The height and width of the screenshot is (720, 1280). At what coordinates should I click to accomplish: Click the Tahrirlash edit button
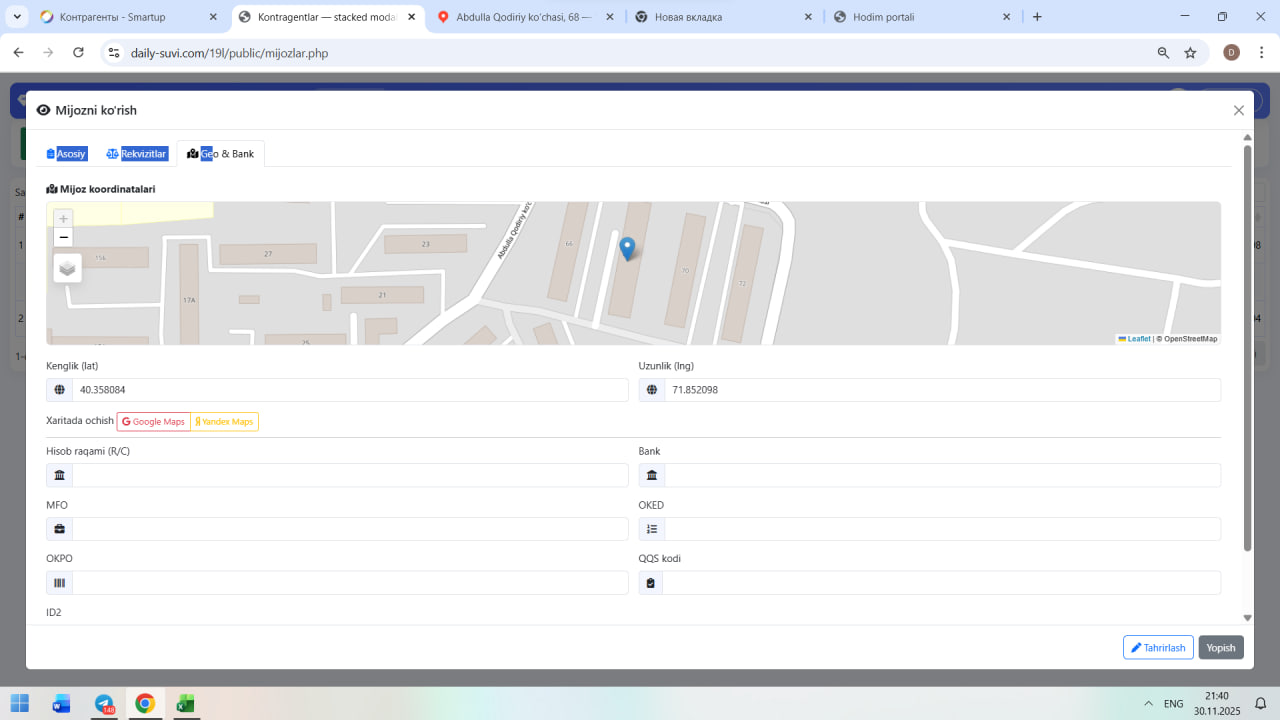[1157, 648]
